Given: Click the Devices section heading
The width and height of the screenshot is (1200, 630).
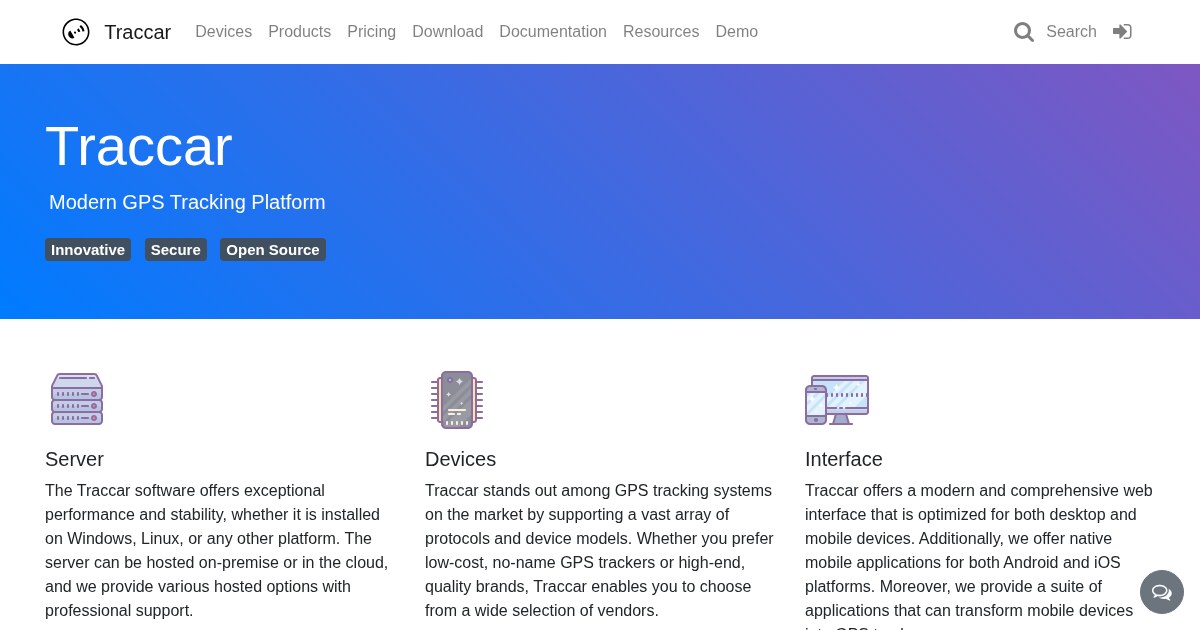Looking at the screenshot, I should 460,459.
